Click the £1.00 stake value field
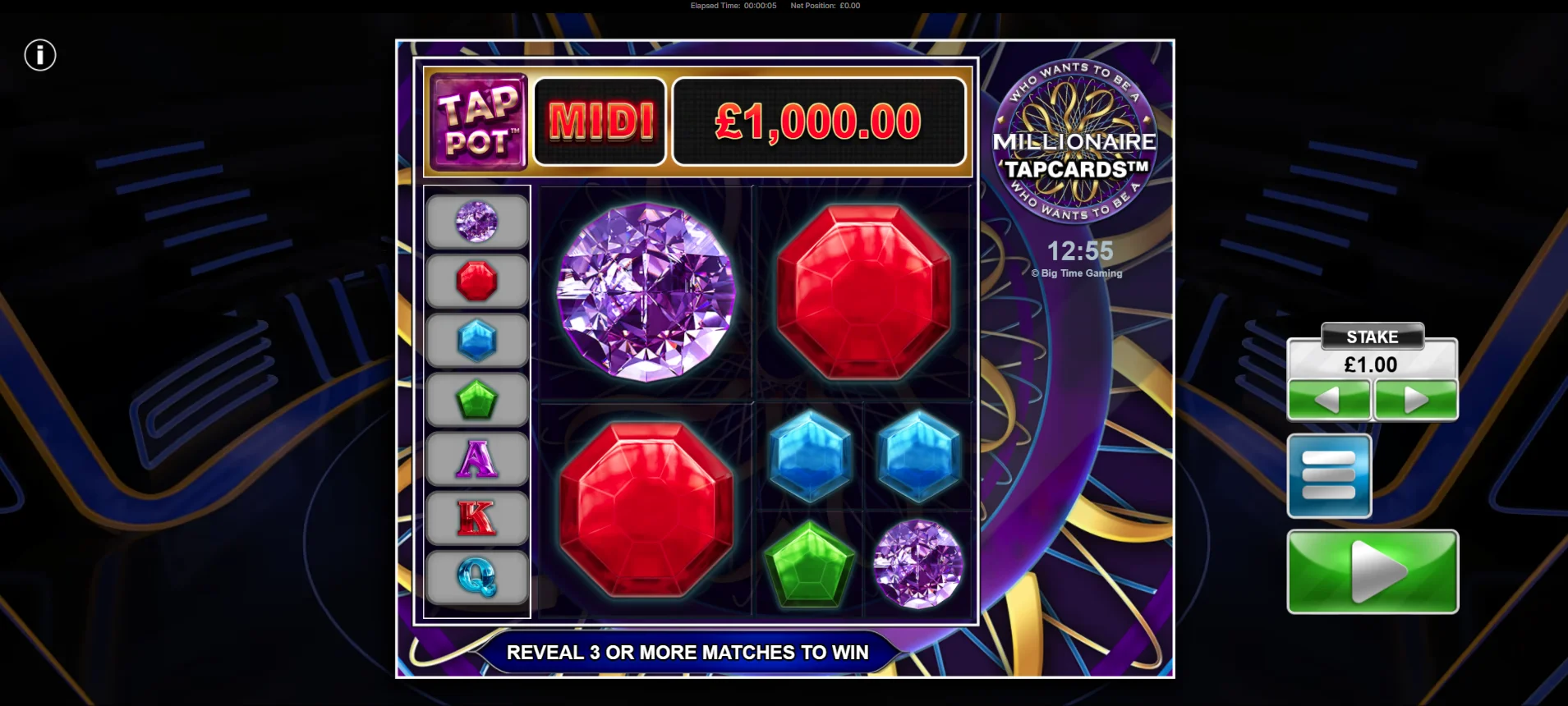1568x706 pixels. [1372, 364]
